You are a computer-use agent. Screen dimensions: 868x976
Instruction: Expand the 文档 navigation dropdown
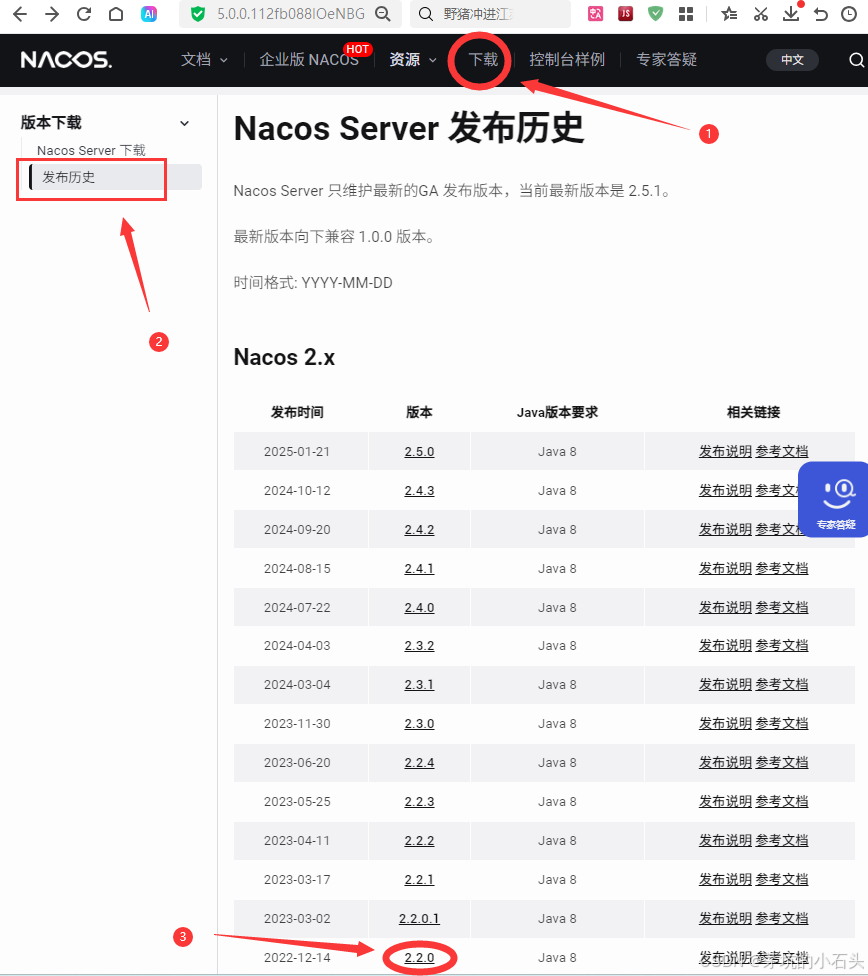[204, 60]
